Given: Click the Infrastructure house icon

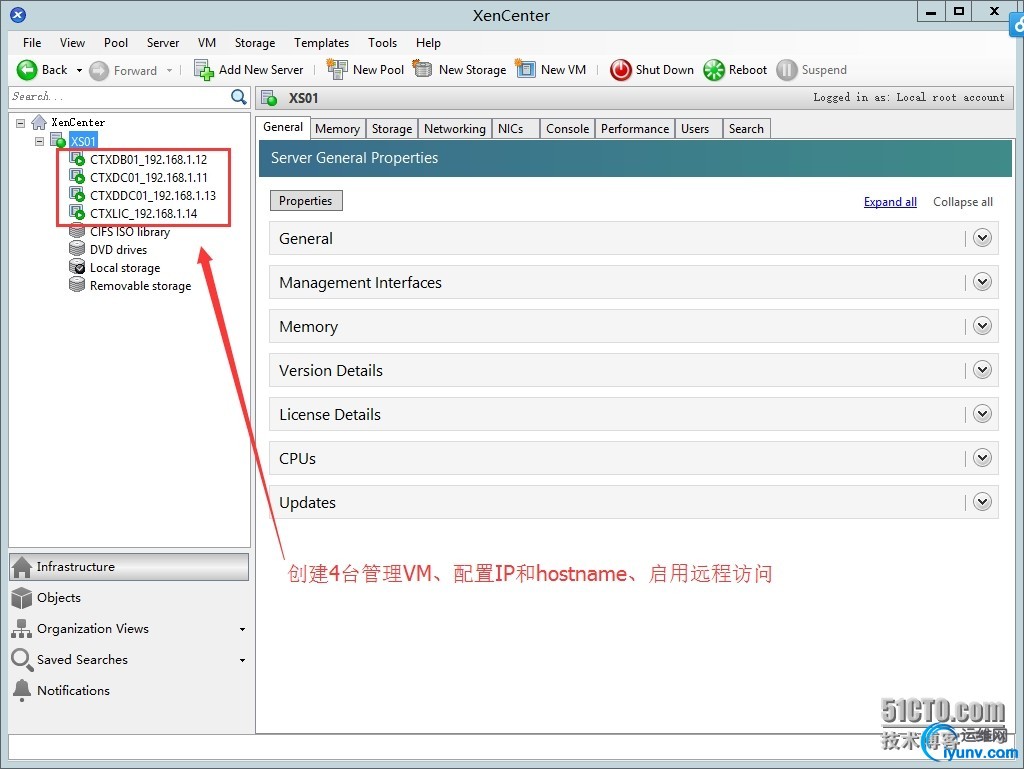Looking at the screenshot, I should pos(22,567).
